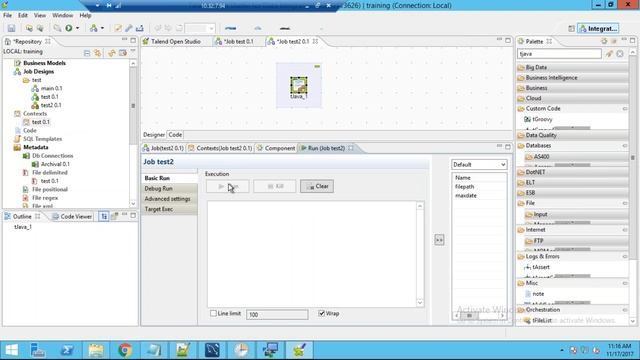Click the Create Job icon in the toolbar
The image size is (640, 360).
click(93, 28)
